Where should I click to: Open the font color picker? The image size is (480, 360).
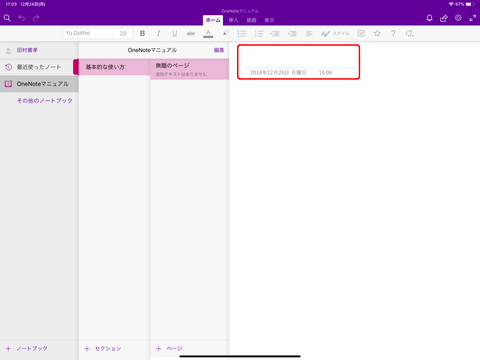208,33
